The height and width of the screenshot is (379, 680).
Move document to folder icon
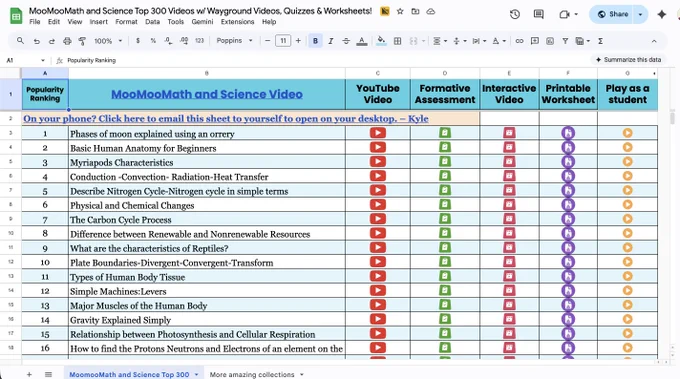tap(415, 12)
